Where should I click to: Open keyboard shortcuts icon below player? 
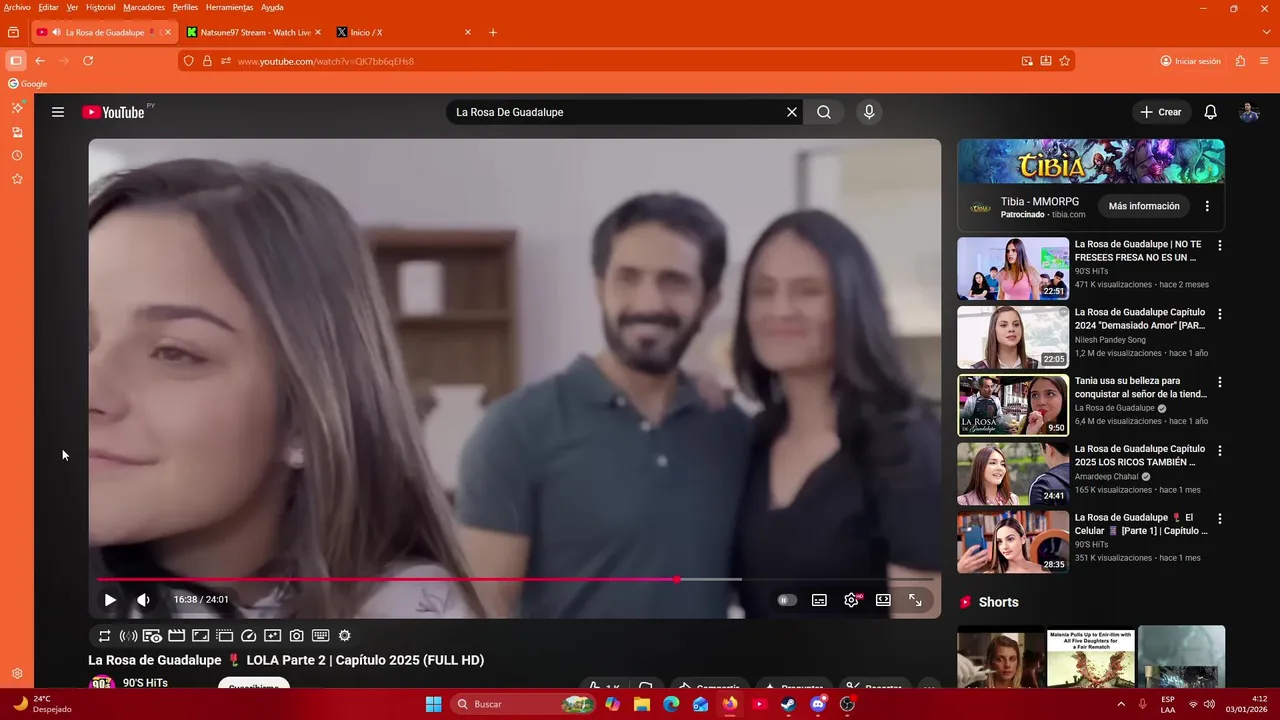[x=320, y=635]
